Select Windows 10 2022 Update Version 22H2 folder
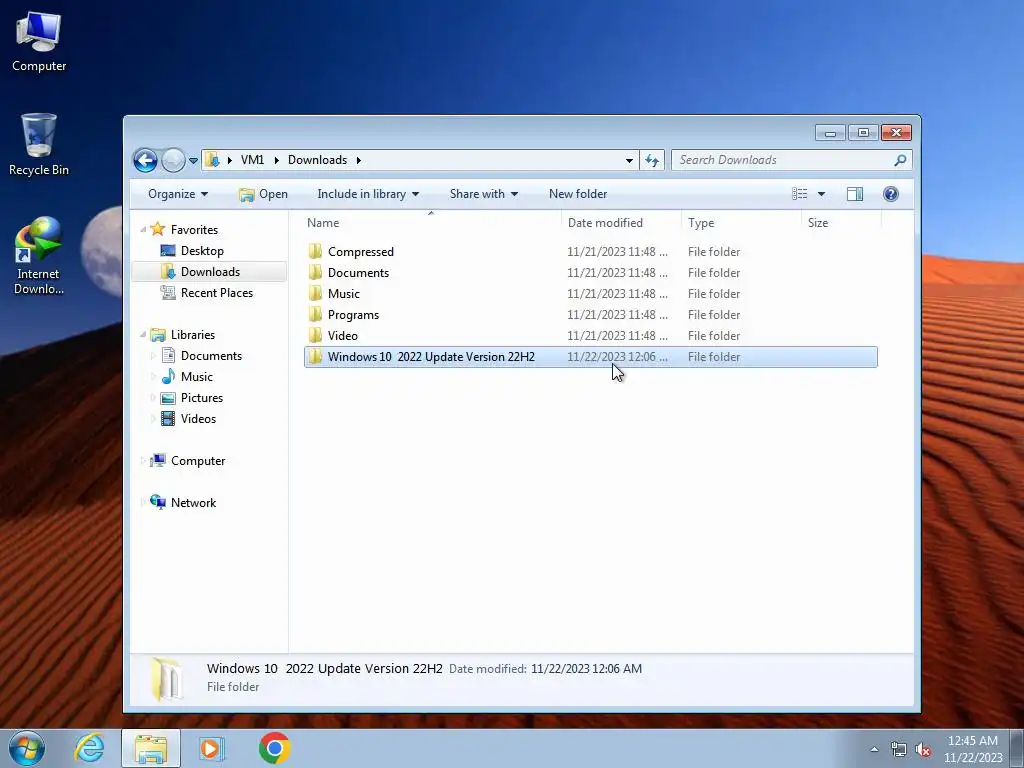The height and width of the screenshot is (768, 1024). (x=590, y=357)
